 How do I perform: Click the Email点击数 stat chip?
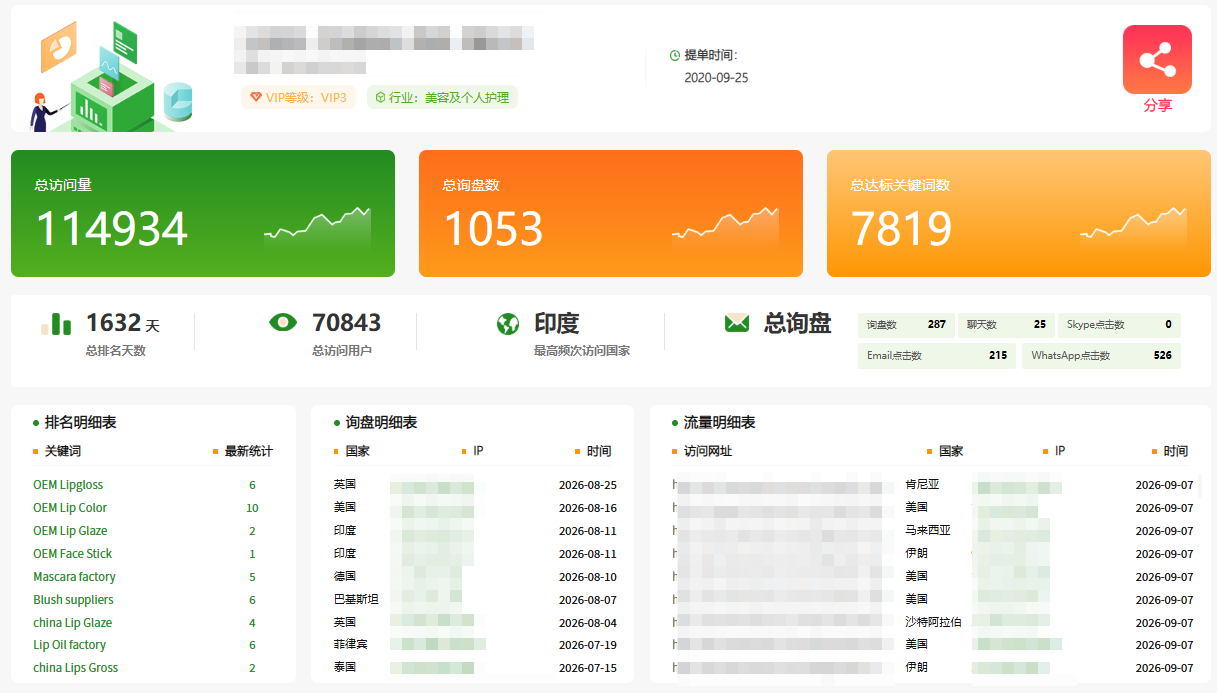937,356
